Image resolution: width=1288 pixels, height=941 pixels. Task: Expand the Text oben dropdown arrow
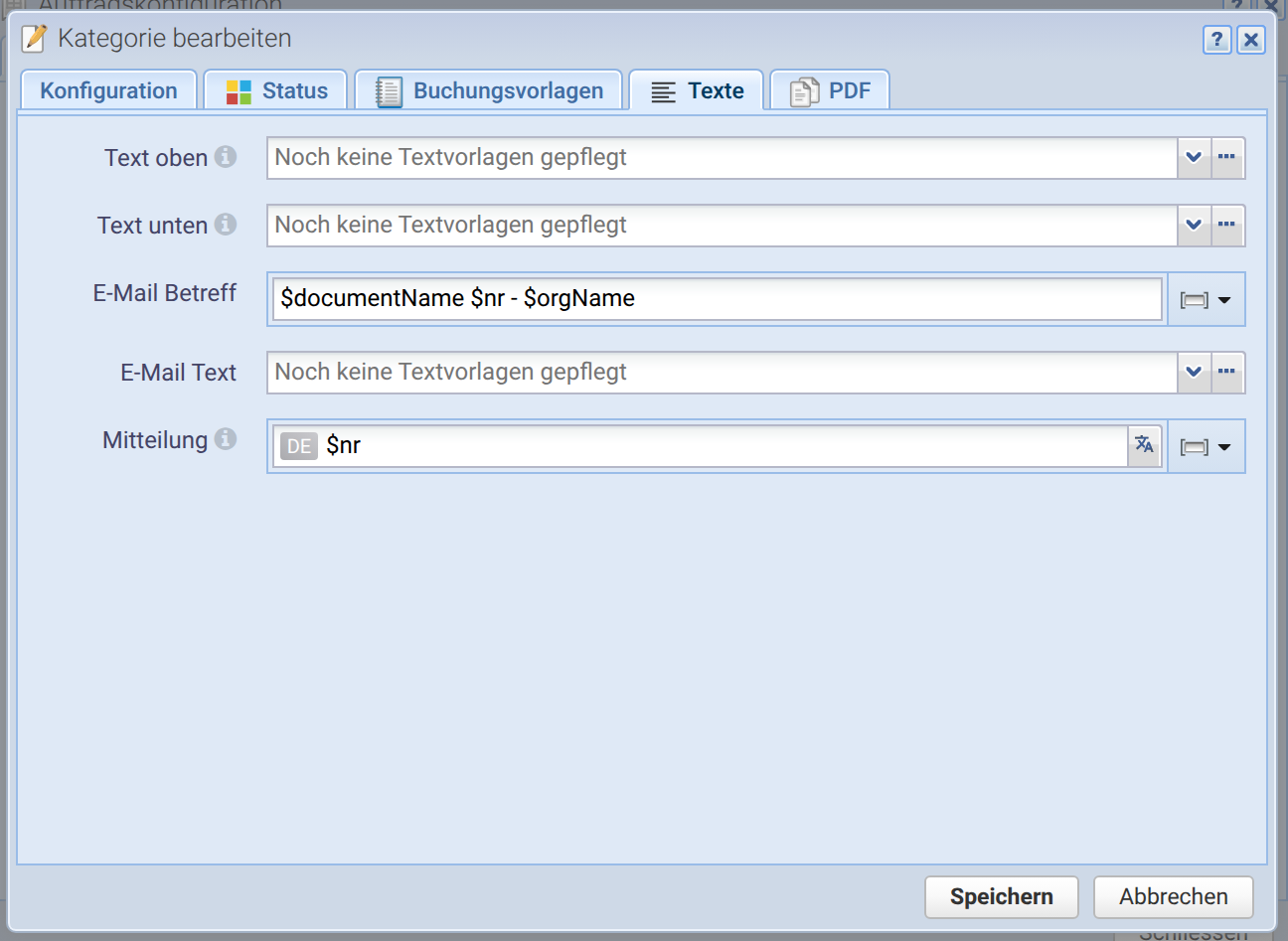[1194, 157]
